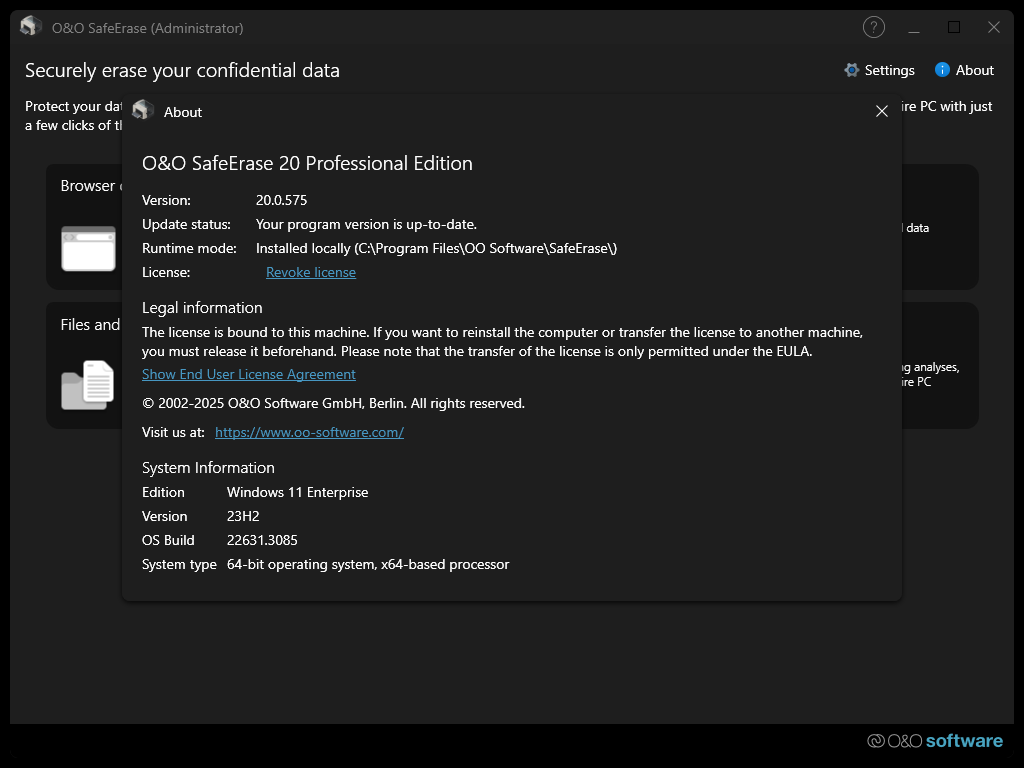
Task: Close the SafeErase main window
Action: (993, 27)
